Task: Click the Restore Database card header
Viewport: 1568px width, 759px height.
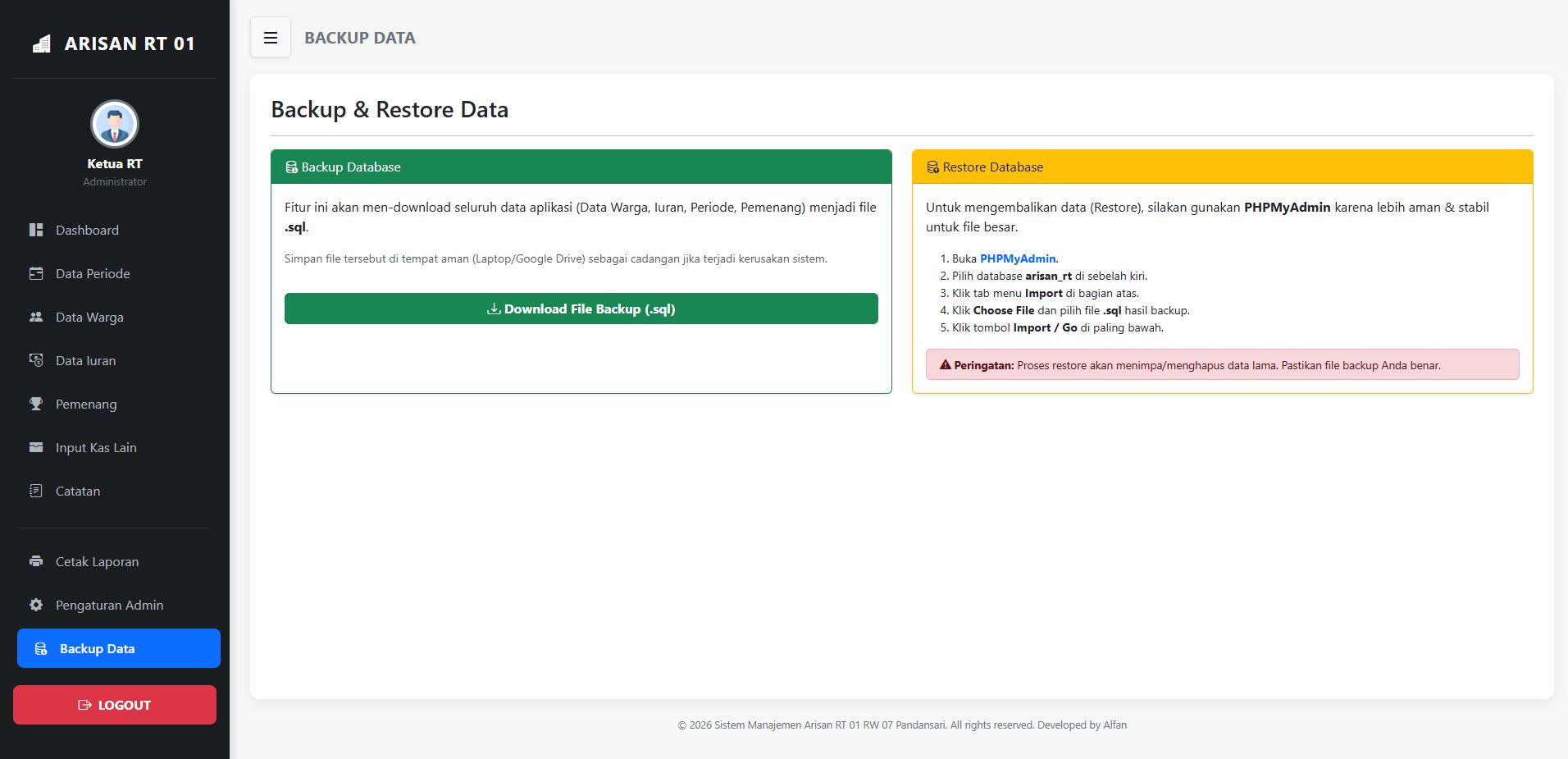Action: (x=1221, y=167)
